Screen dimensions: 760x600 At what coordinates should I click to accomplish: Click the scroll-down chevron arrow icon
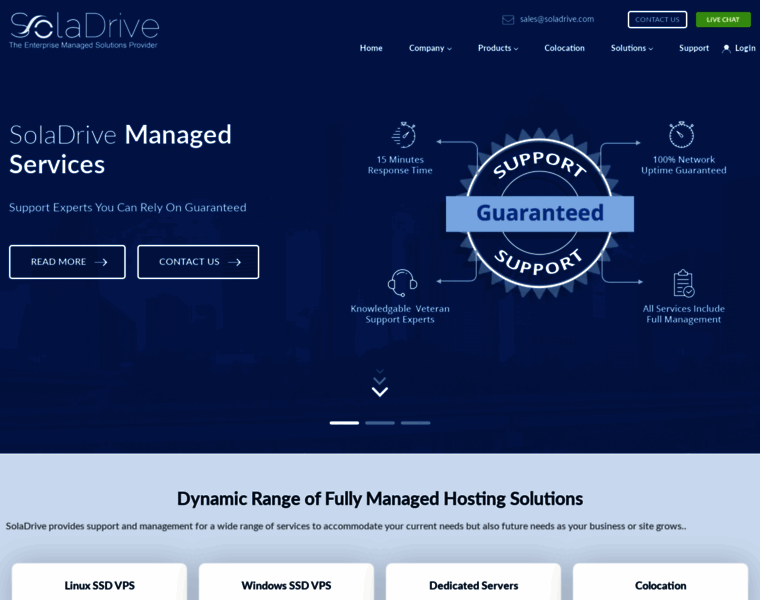(380, 390)
